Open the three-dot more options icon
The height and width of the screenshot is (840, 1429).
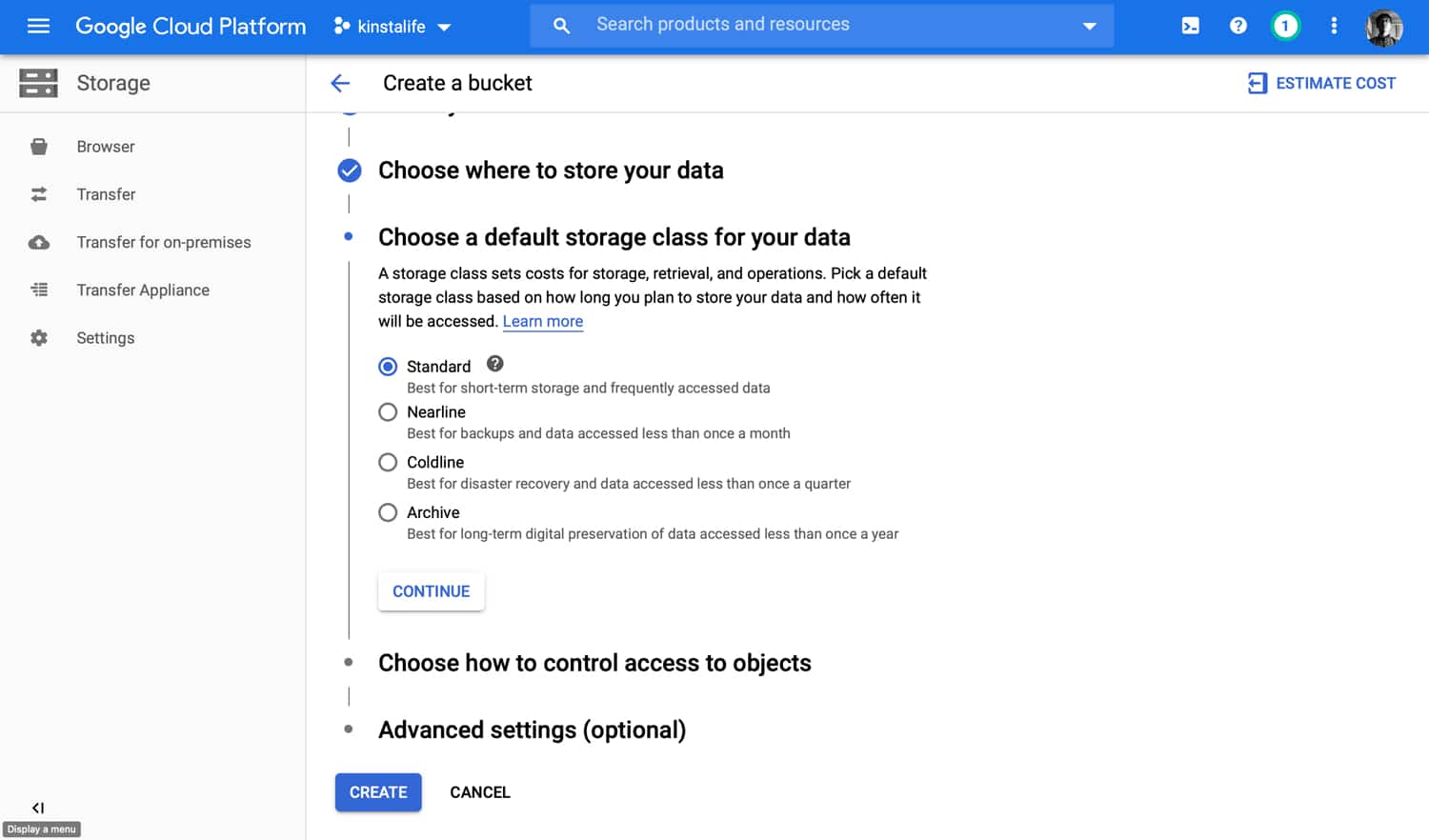click(1333, 26)
